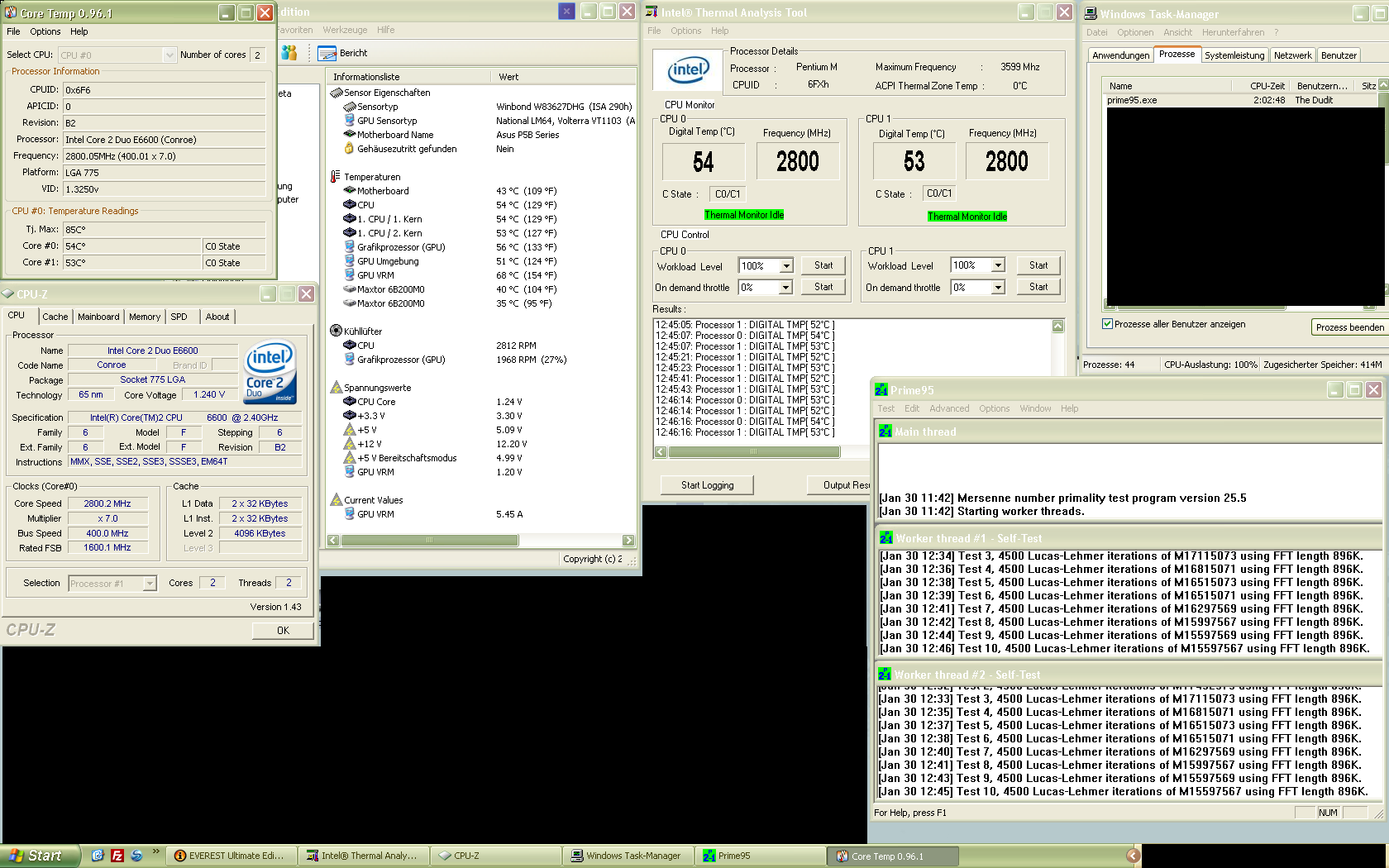
Task: Click the Thermal Tool results horizontal scrollbar
Action: pyautogui.click(x=754, y=452)
